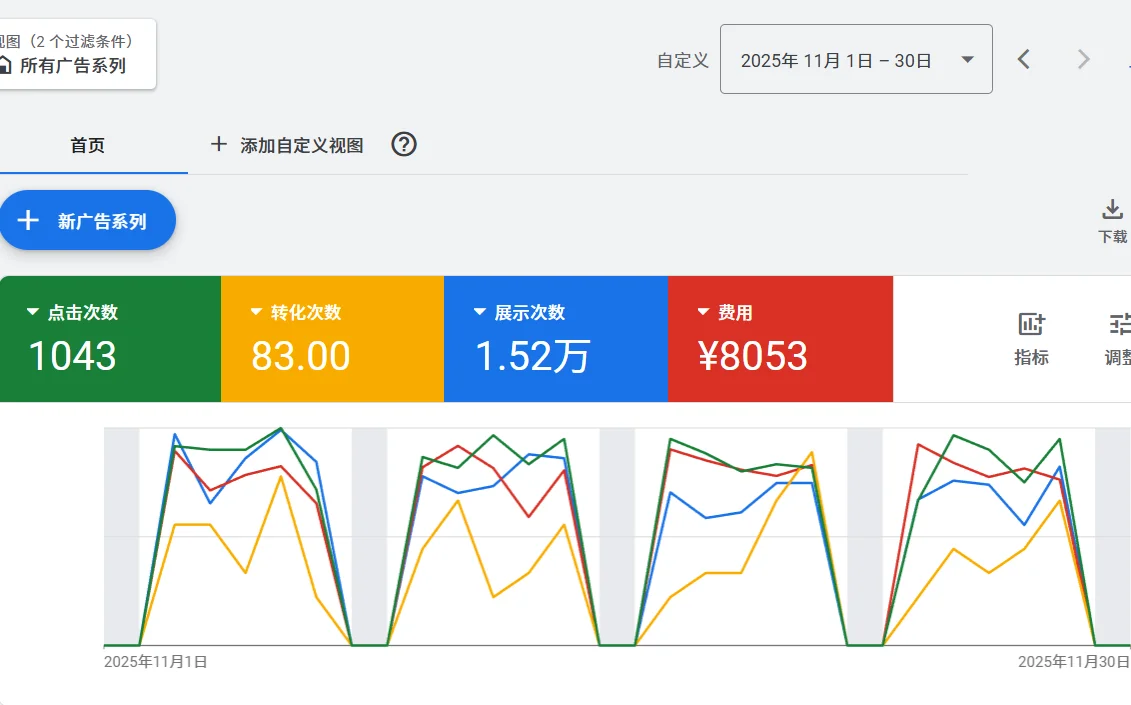The height and width of the screenshot is (705, 1131).
Task: Go to previous period with left chevron
Action: (1024, 59)
